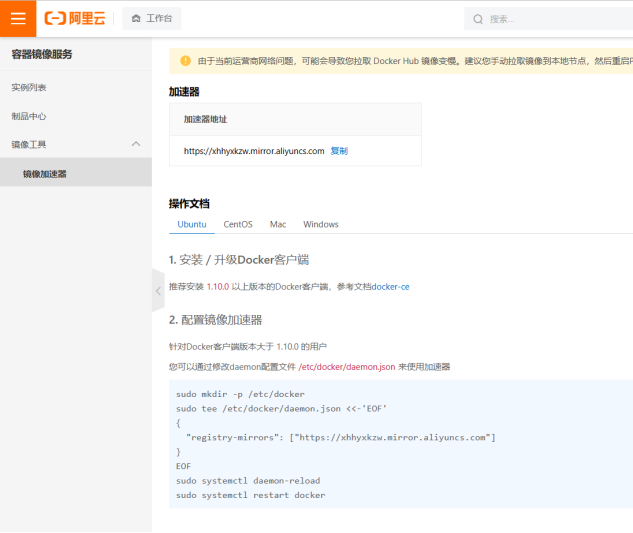Switch to the CentOS tab

(238, 225)
